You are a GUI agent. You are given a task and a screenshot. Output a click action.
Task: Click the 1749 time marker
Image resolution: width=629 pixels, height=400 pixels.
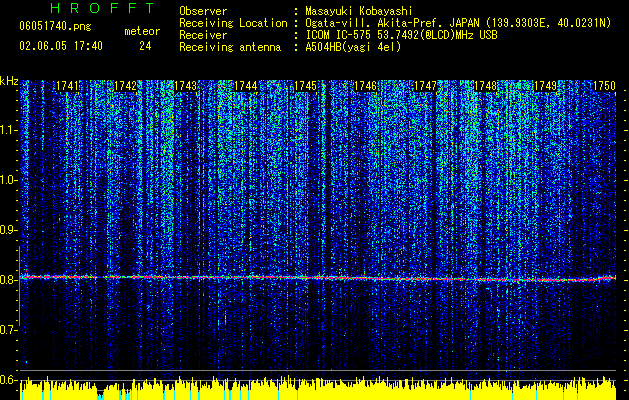tap(546, 86)
